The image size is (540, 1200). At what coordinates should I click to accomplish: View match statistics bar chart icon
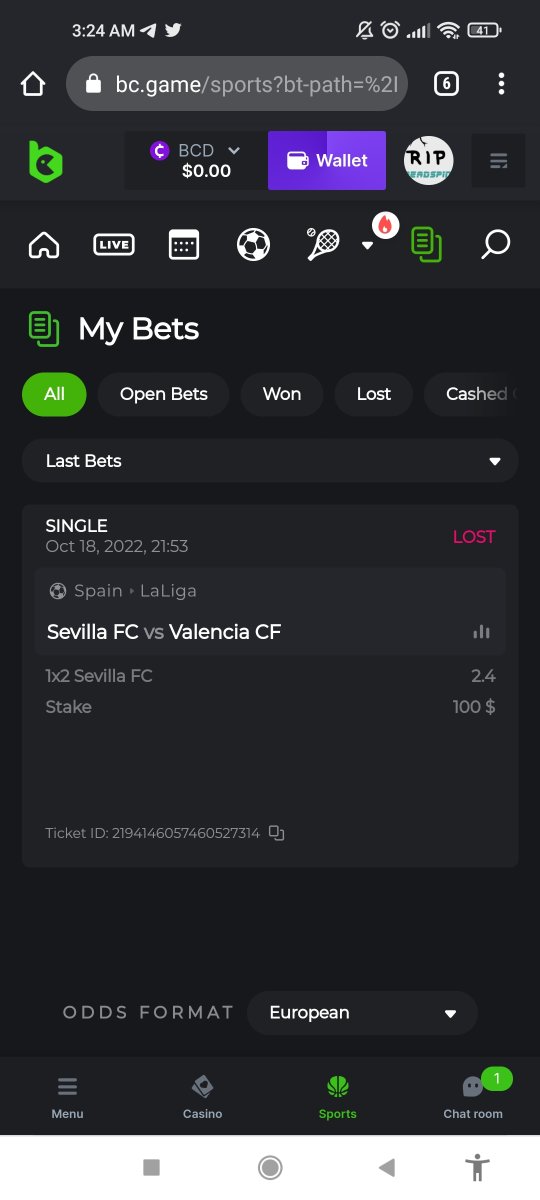(x=482, y=632)
